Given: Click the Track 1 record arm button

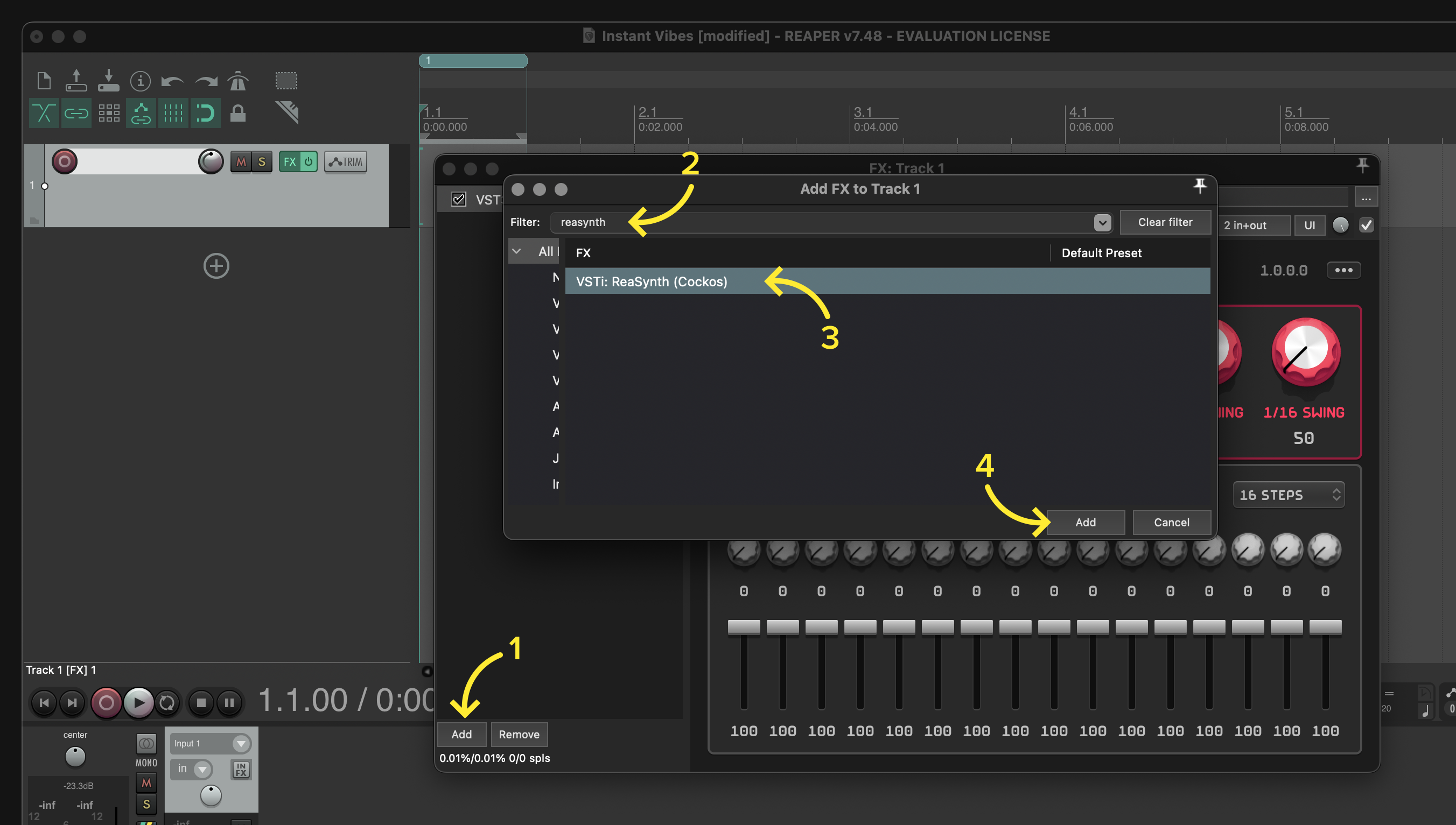Looking at the screenshot, I should point(65,161).
